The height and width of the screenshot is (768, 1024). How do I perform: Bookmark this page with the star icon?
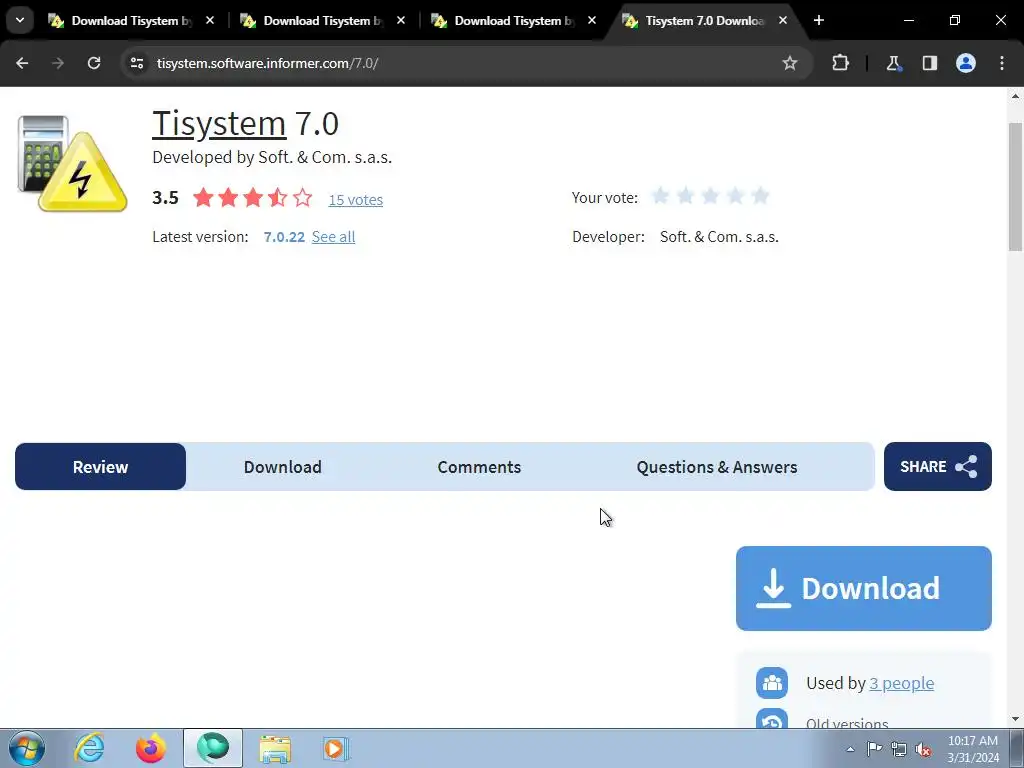790,63
